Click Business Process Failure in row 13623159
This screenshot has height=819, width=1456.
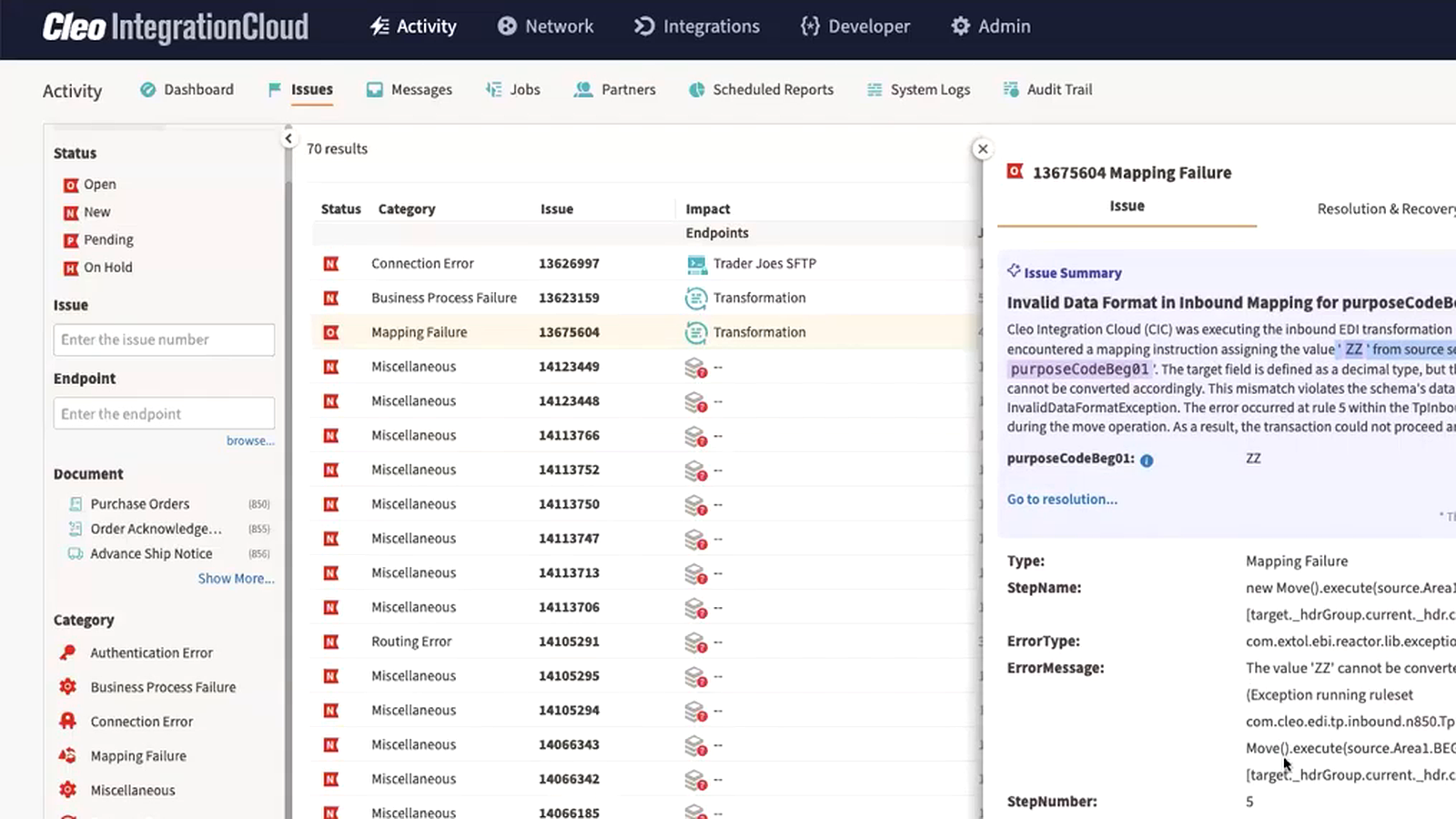tap(444, 298)
